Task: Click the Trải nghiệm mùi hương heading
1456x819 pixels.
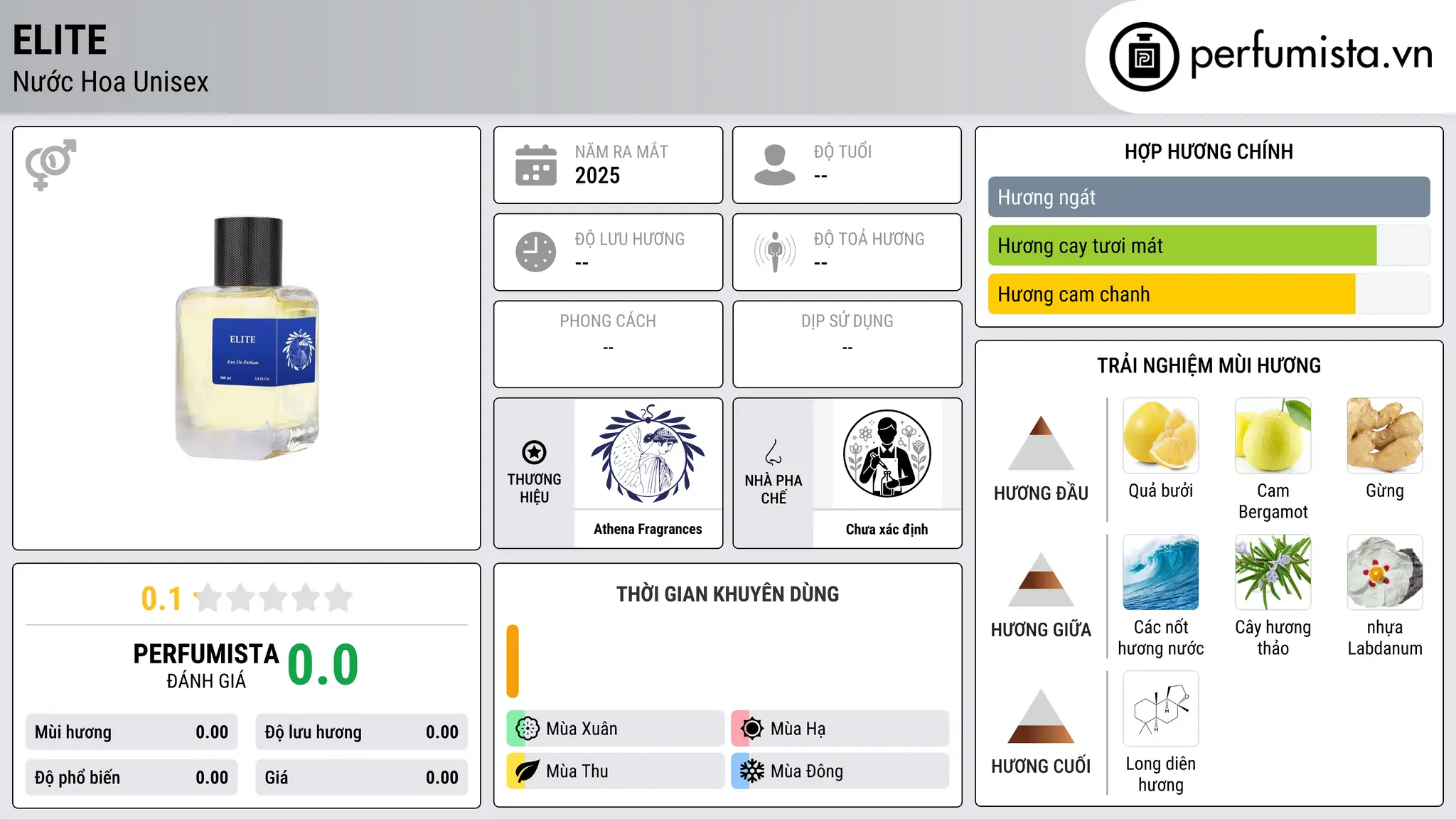Action: (1209, 365)
